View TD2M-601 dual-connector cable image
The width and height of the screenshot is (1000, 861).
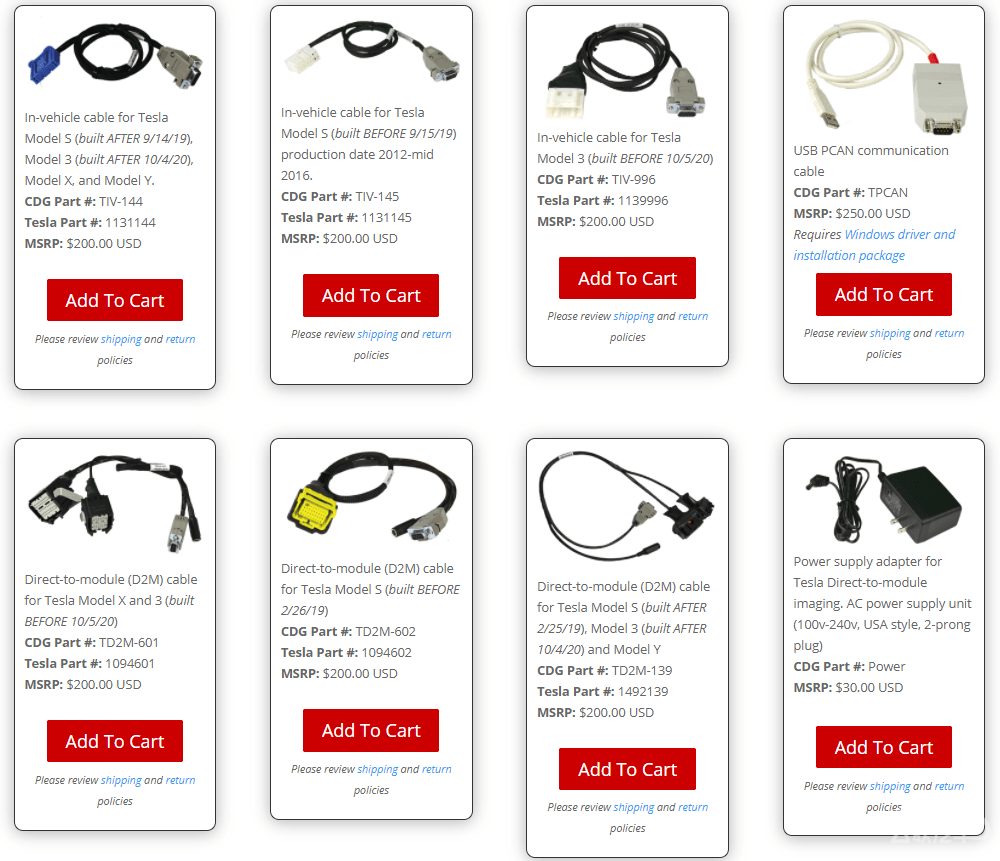115,503
